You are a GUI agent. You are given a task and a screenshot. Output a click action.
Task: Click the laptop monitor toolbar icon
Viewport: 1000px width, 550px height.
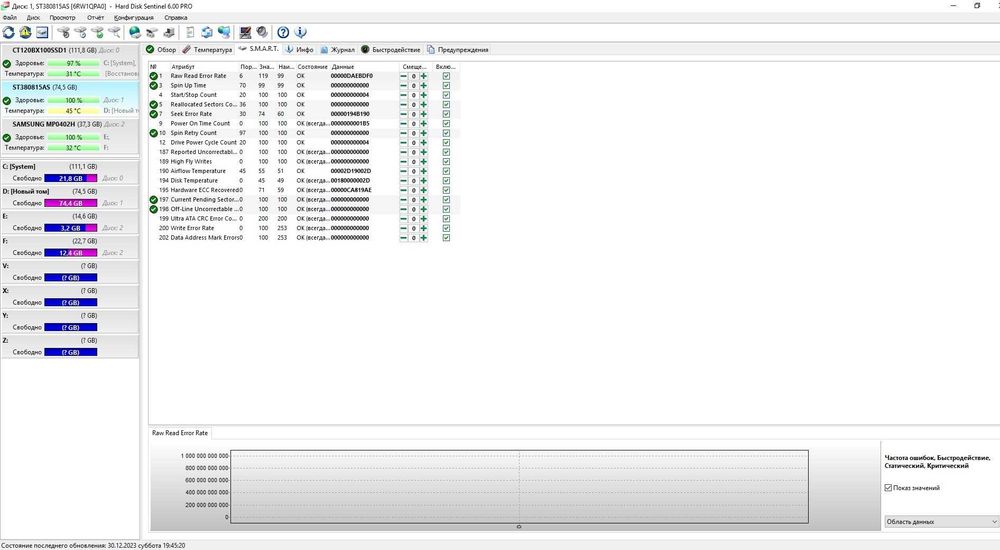245,32
